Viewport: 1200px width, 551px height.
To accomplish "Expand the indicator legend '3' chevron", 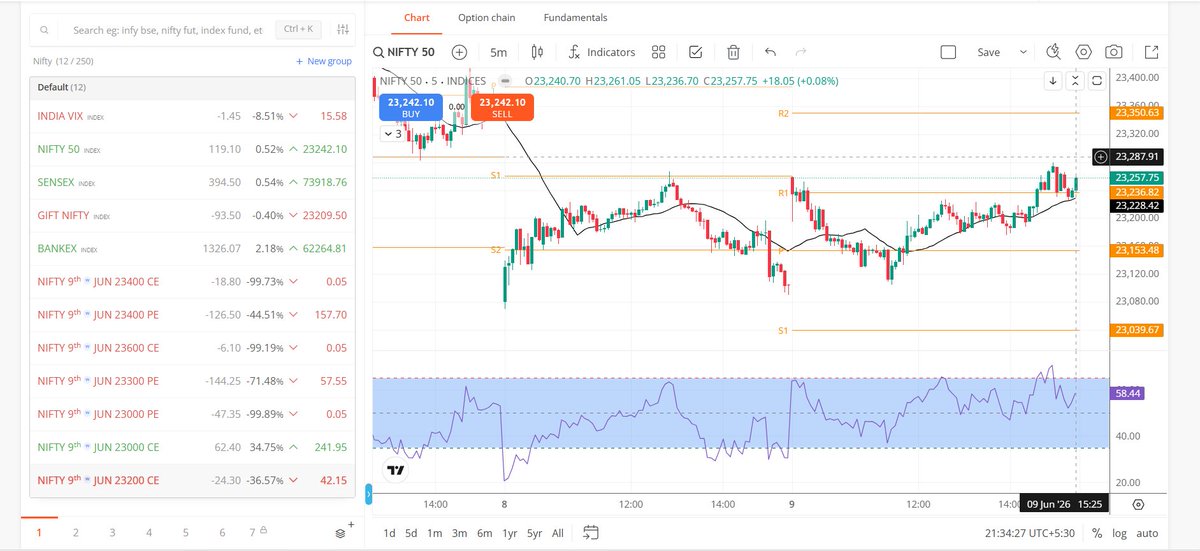I will coord(391,133).
